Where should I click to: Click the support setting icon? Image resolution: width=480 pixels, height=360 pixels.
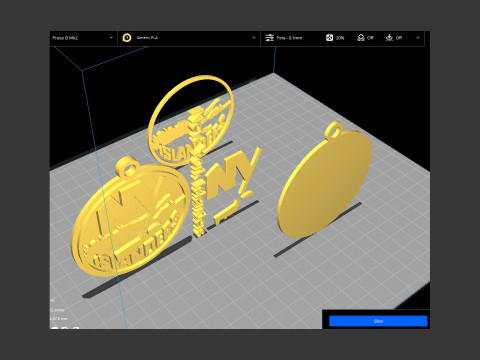click(361, 38)
